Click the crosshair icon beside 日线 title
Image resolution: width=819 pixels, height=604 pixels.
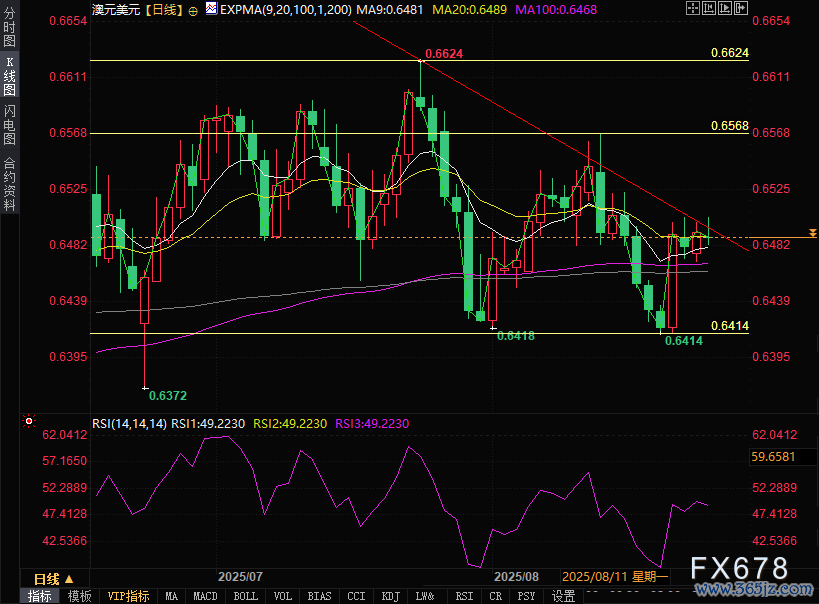pos(195,8)
